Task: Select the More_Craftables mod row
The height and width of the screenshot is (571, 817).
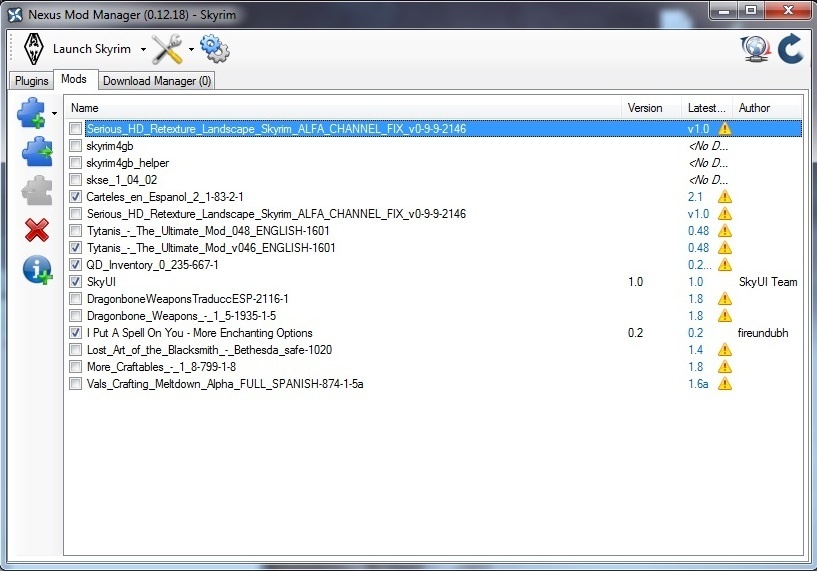Action: coord(435,367)
